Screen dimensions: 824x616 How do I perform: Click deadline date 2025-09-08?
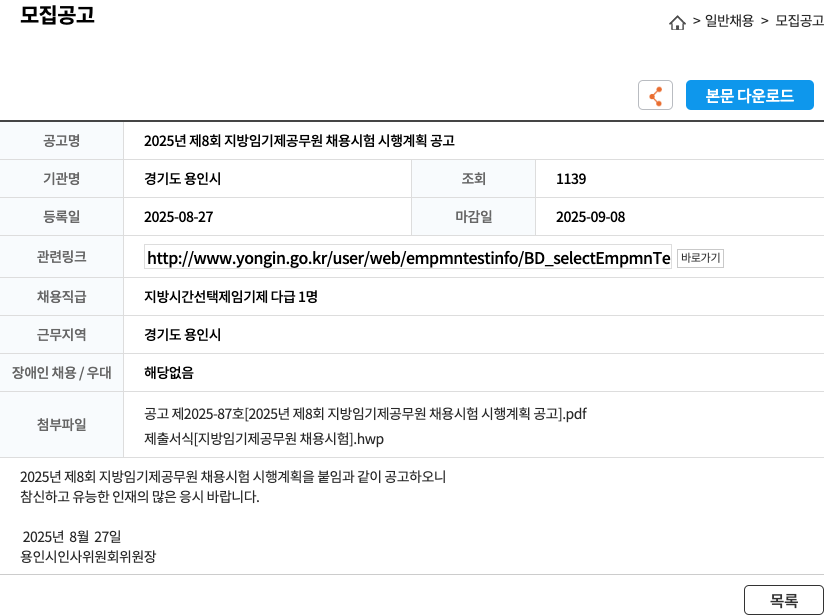tap(591, 217)
